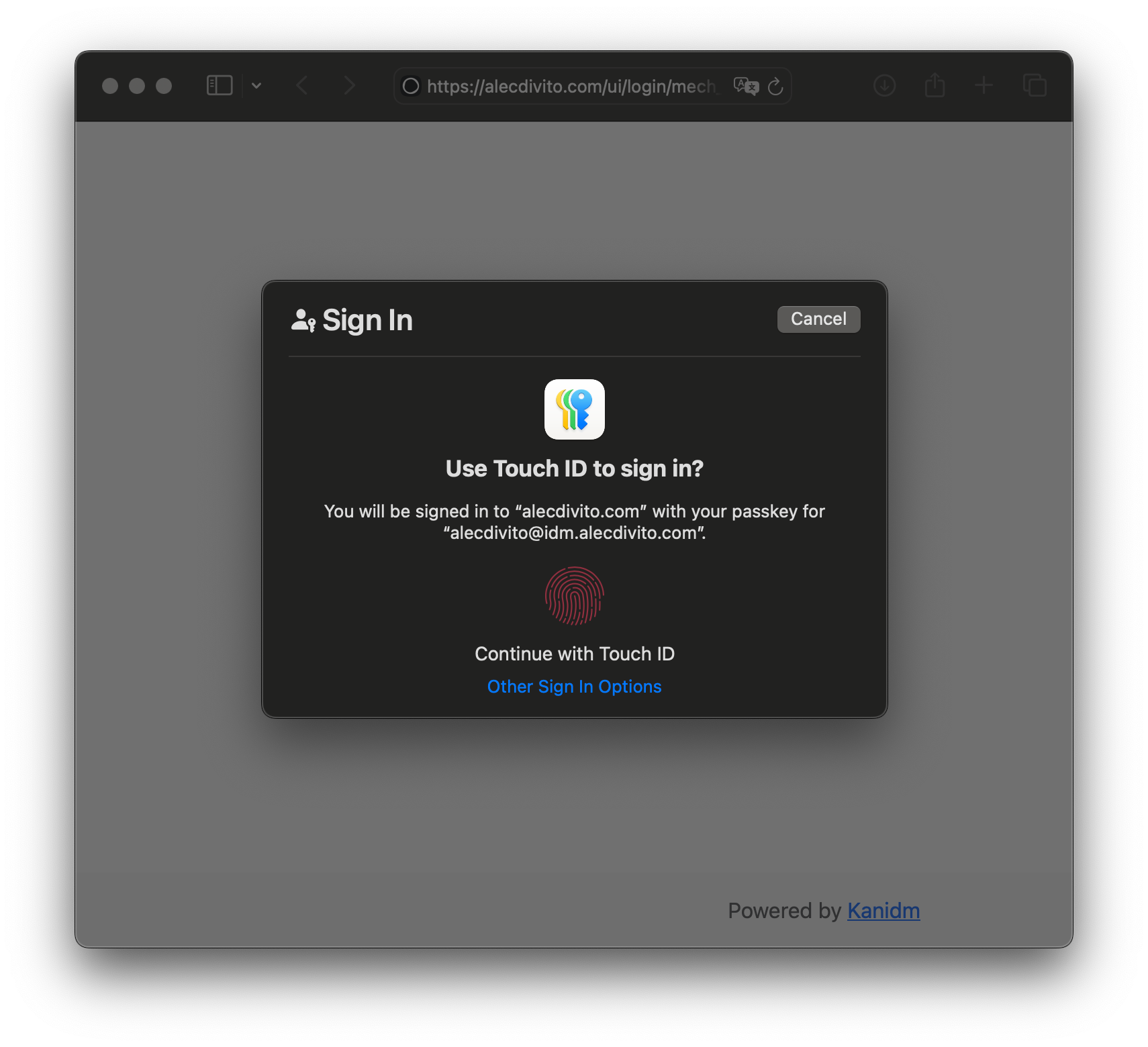Cancel the Sign In dialog

click(818, 319)
